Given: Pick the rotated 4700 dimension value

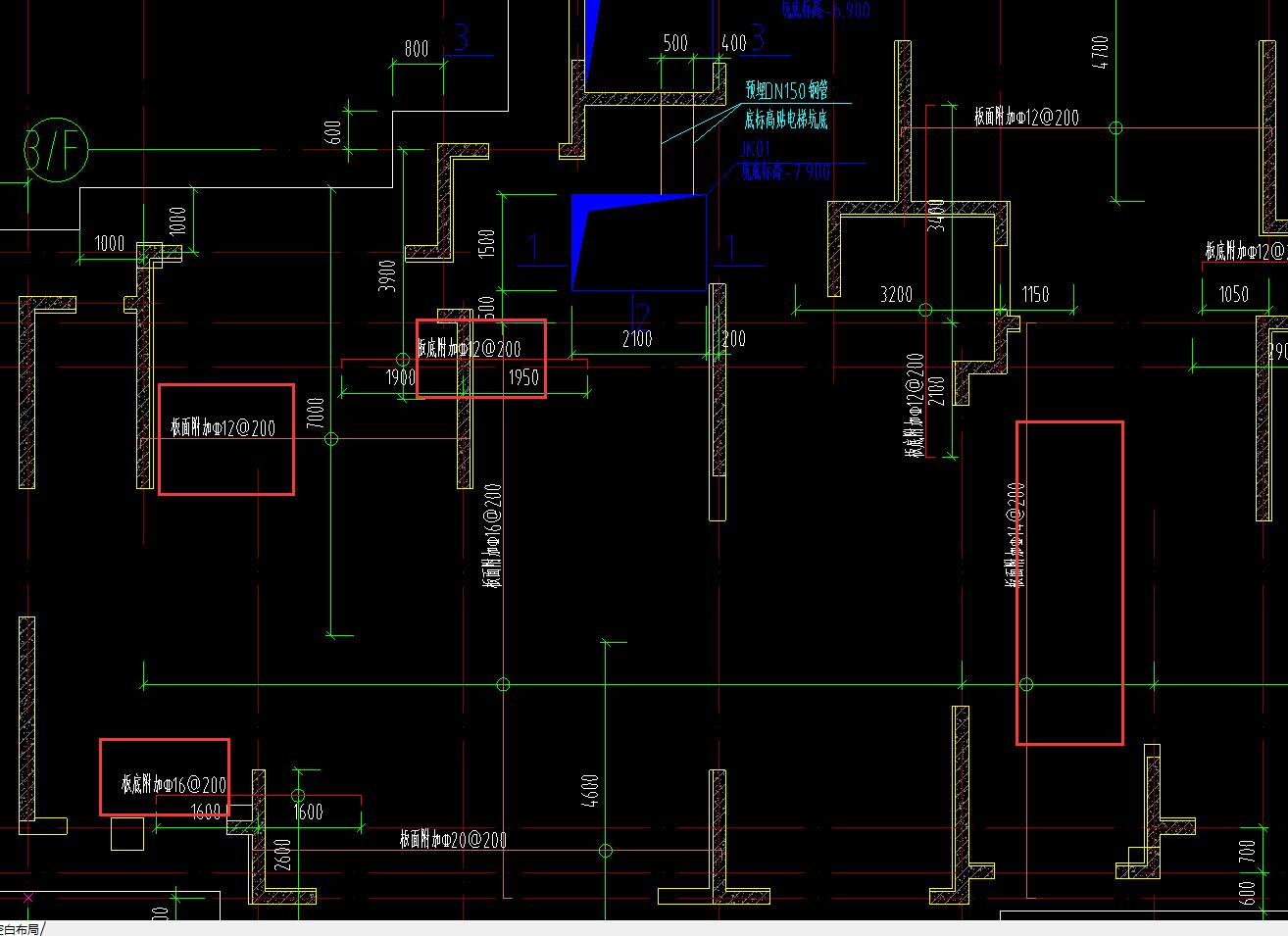Looking at the screenshot, I should pyautogui.click(x=1101, y=52).
